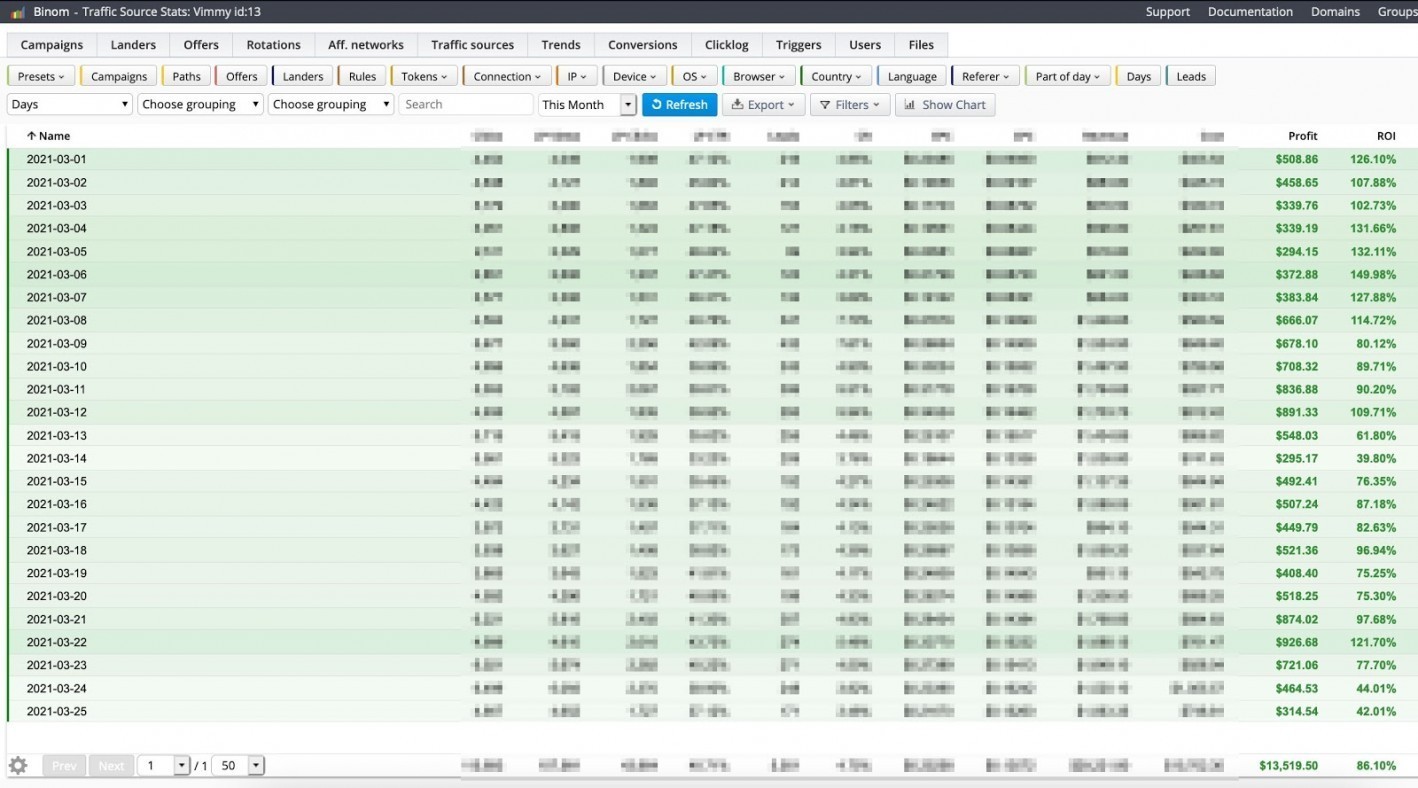This screenshot has height=788, width=1418.
Task: Expand the Device dropdown button
Action: point(635,76)
